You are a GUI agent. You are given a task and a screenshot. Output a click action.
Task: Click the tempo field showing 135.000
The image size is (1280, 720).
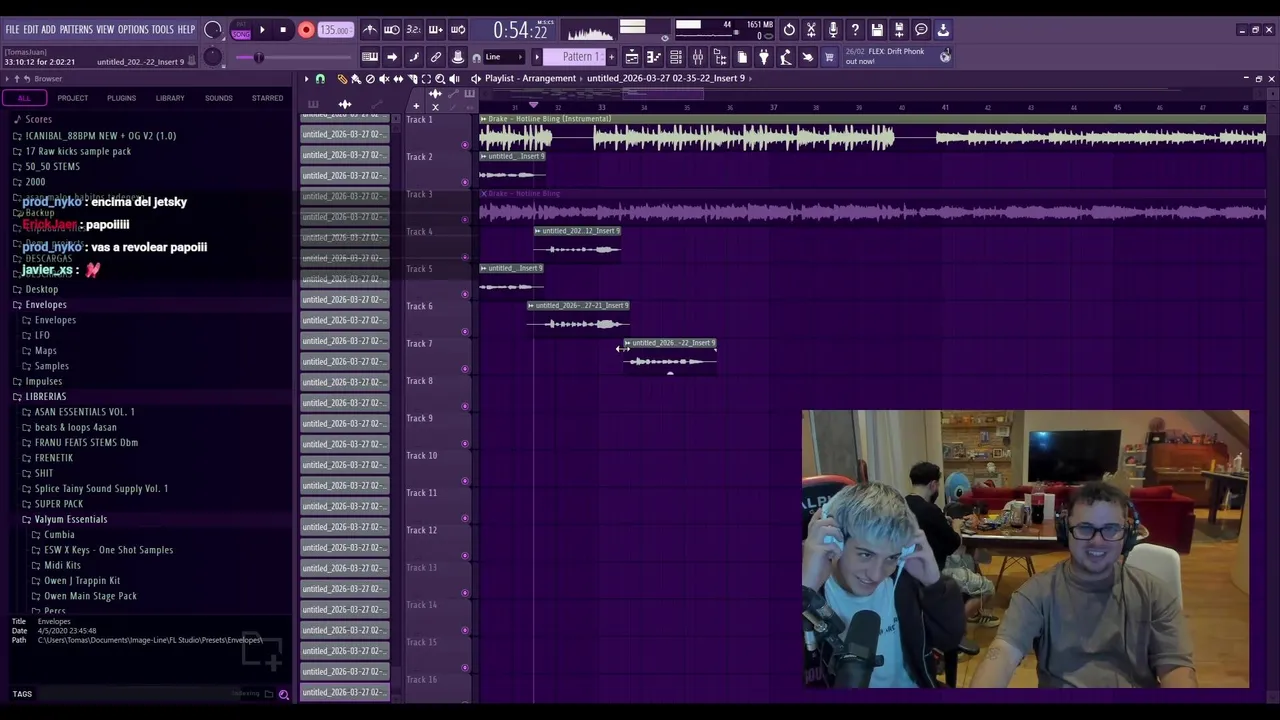(335, 30)
